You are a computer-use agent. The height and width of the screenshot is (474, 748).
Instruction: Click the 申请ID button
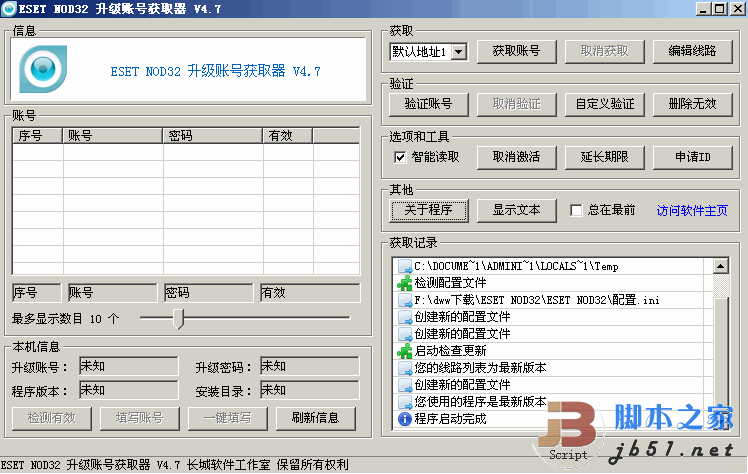693,157
